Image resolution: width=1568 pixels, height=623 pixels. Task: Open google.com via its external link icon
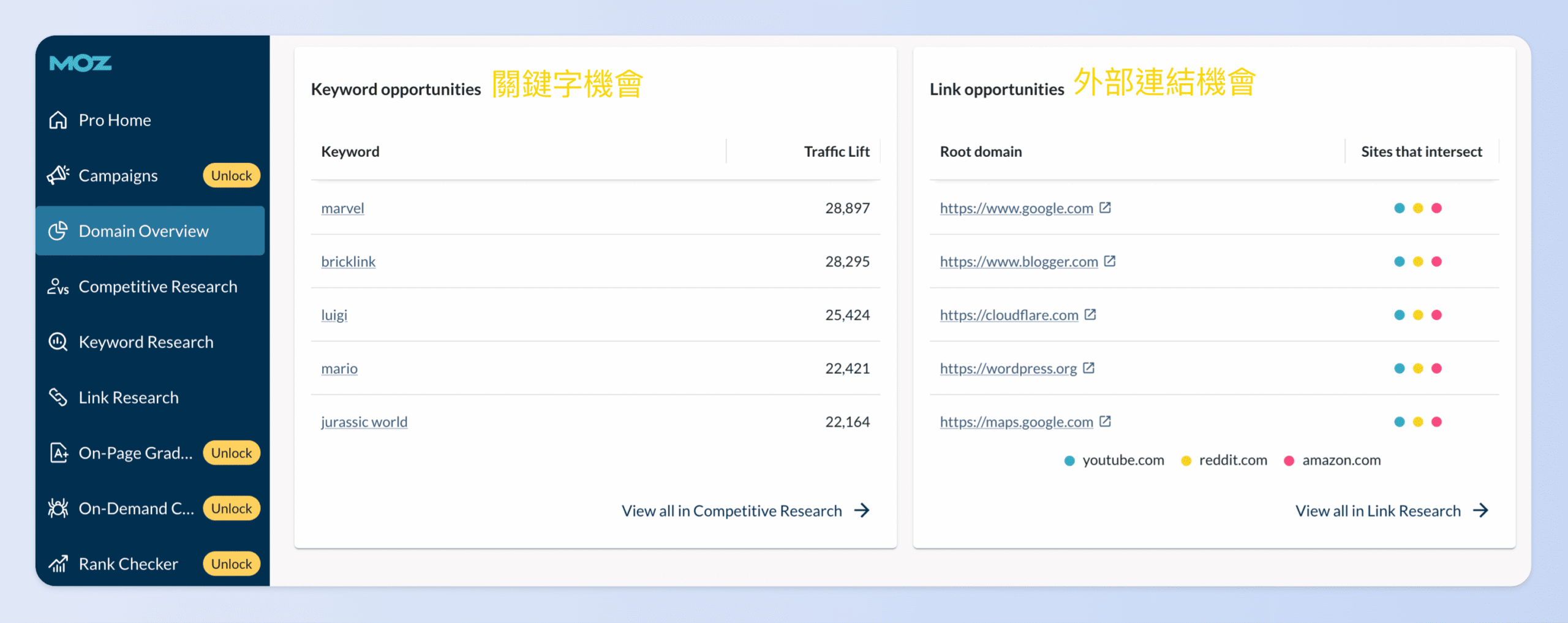click(1105, 208)
